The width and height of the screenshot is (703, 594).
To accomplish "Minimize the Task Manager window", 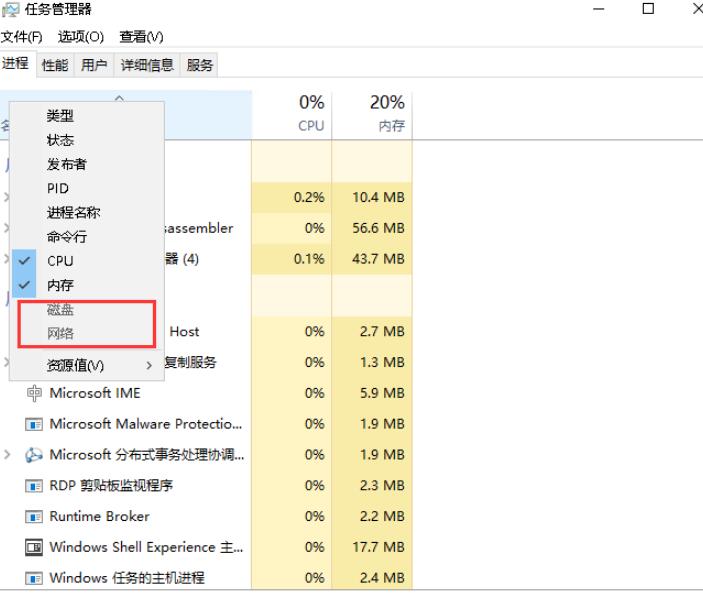I will (599, 9).
